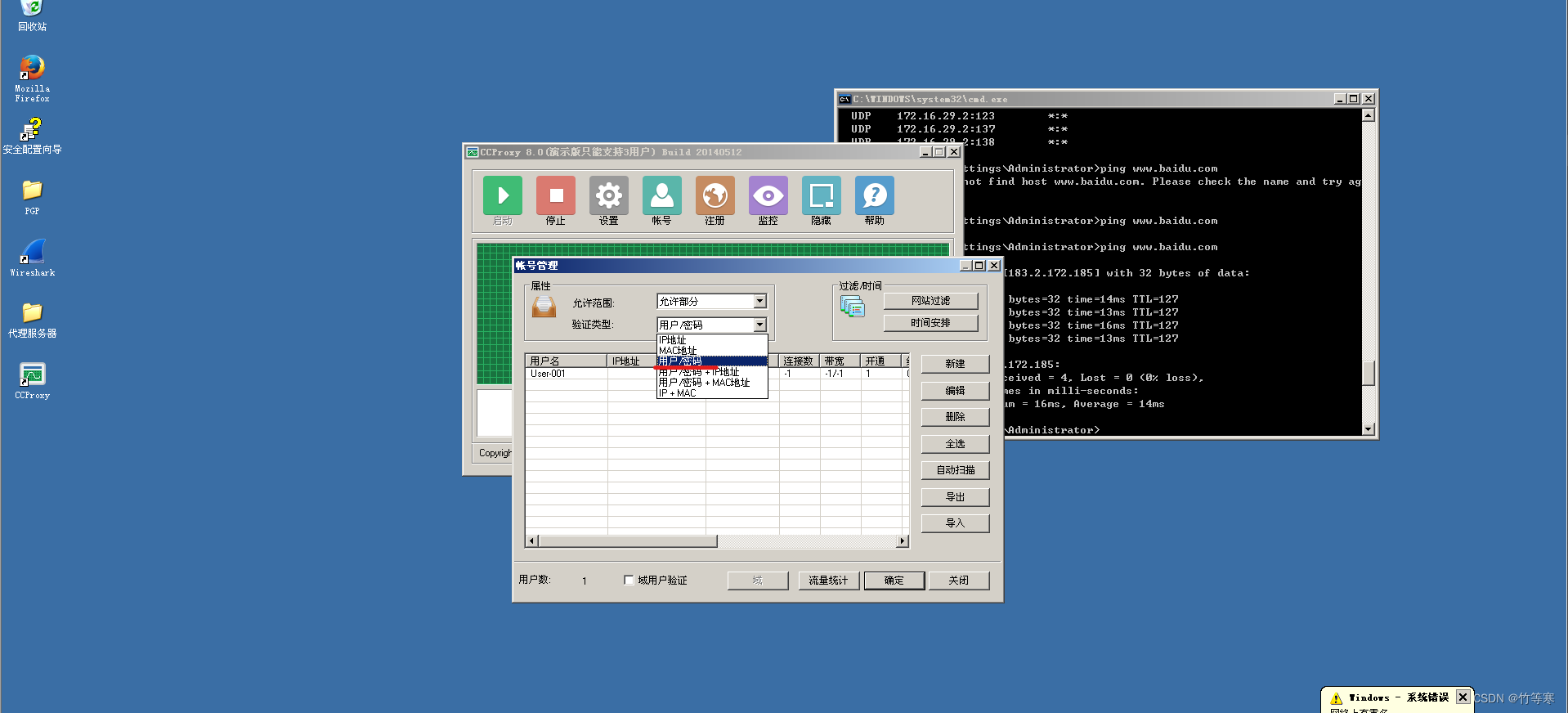This screenshot has width=1568, height=713.
Task: Click the 允许范围 combo box field
Action: click(711, 301)
